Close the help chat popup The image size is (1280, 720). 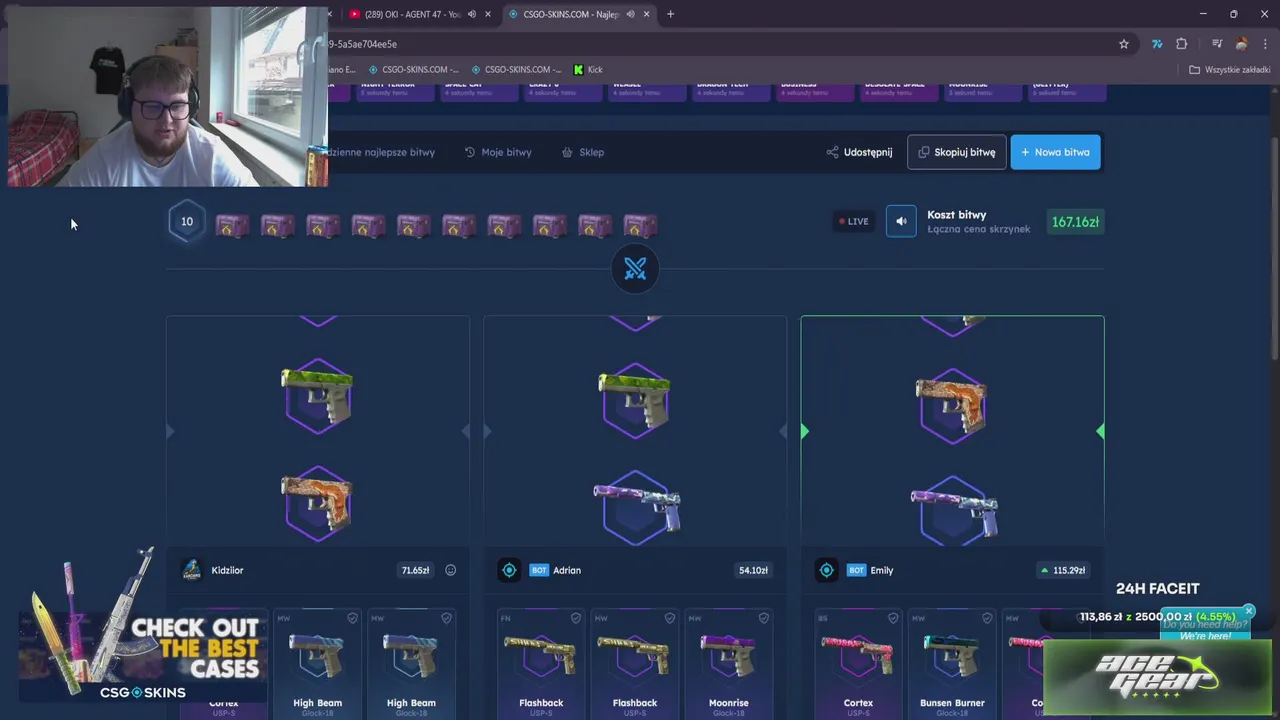tap(1248, 610)
